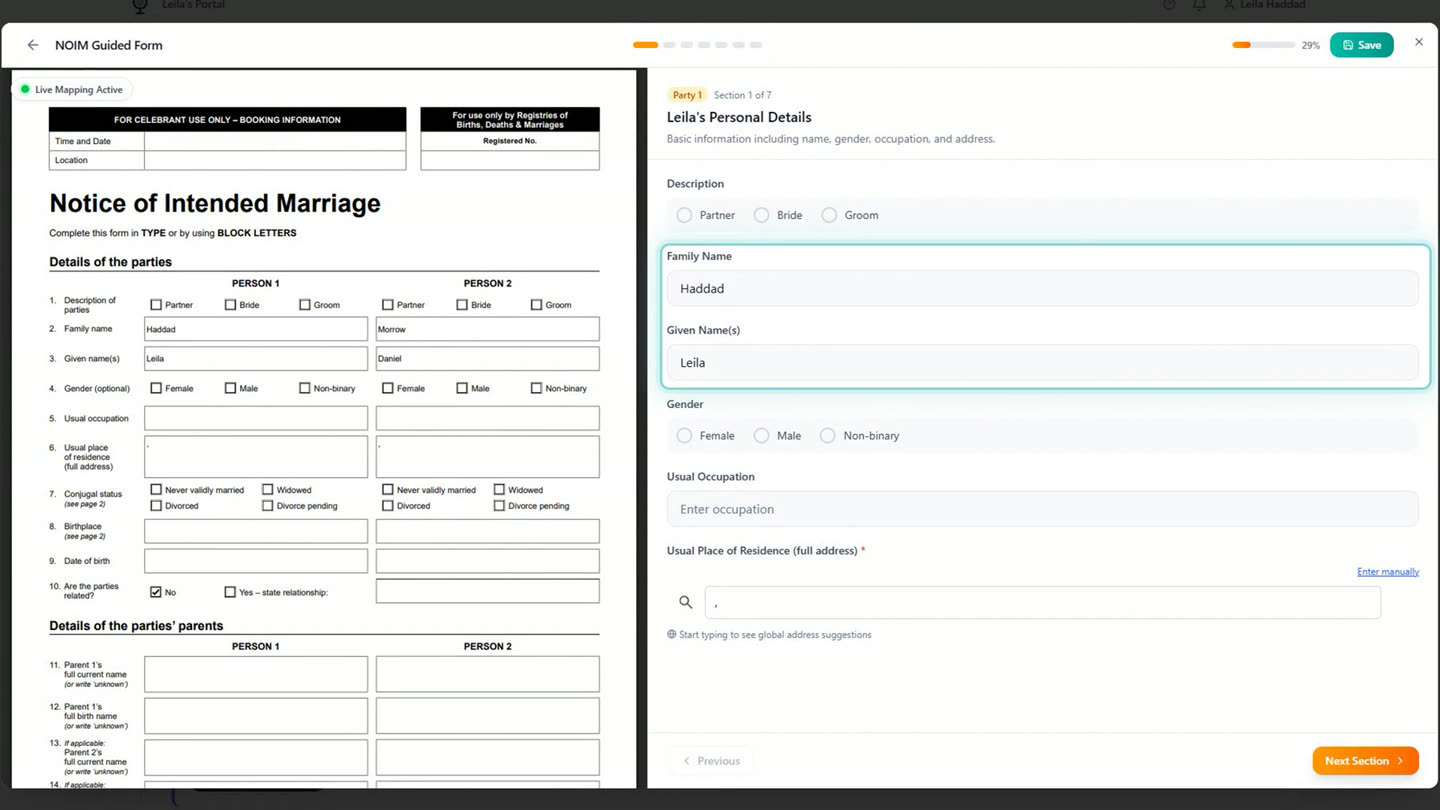This screenshot has height=810, width=1440.
Task: Click the Time and Date booking field
Action: (x=275, y=141)
